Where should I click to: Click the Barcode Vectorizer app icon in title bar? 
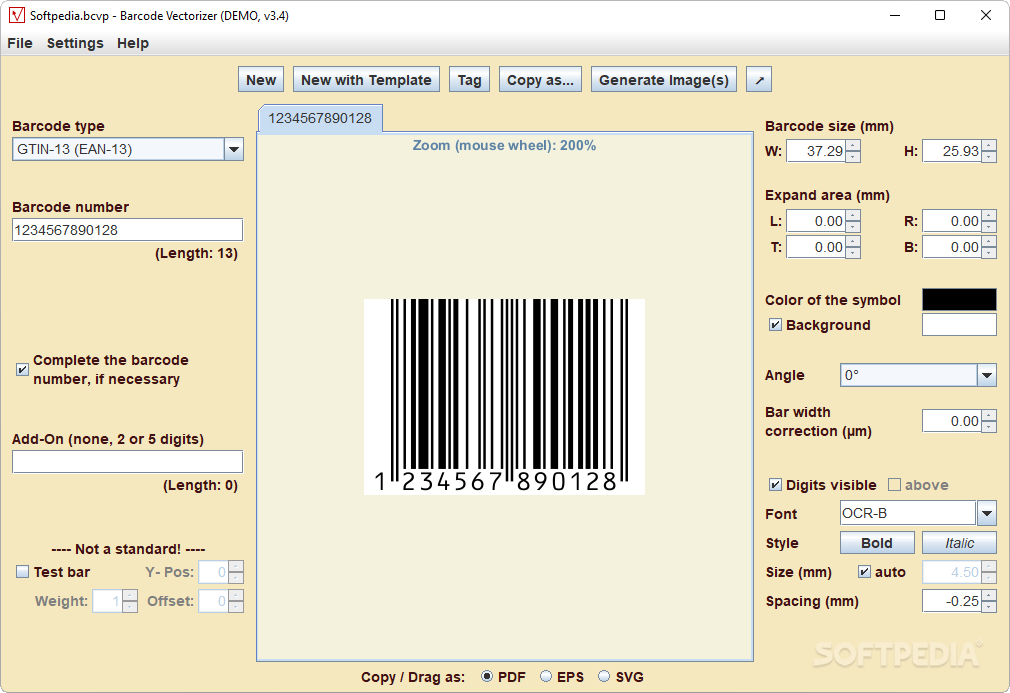17,15
